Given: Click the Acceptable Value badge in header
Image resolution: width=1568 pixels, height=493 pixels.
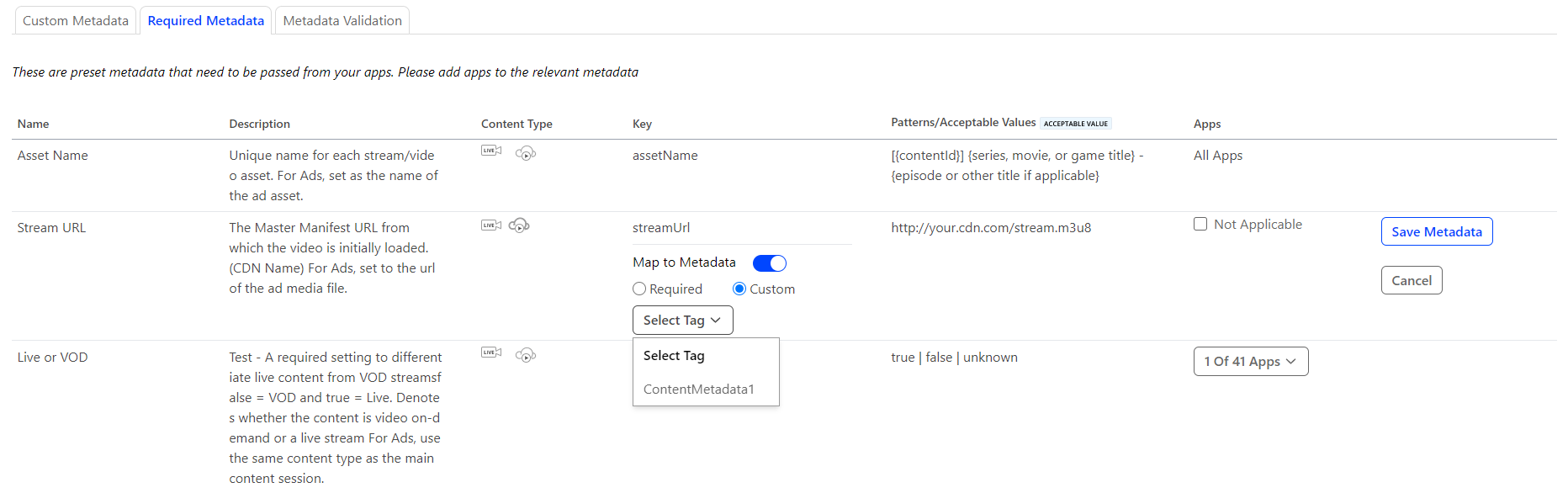Looking at the screenshot, I should pos(1075,124).
